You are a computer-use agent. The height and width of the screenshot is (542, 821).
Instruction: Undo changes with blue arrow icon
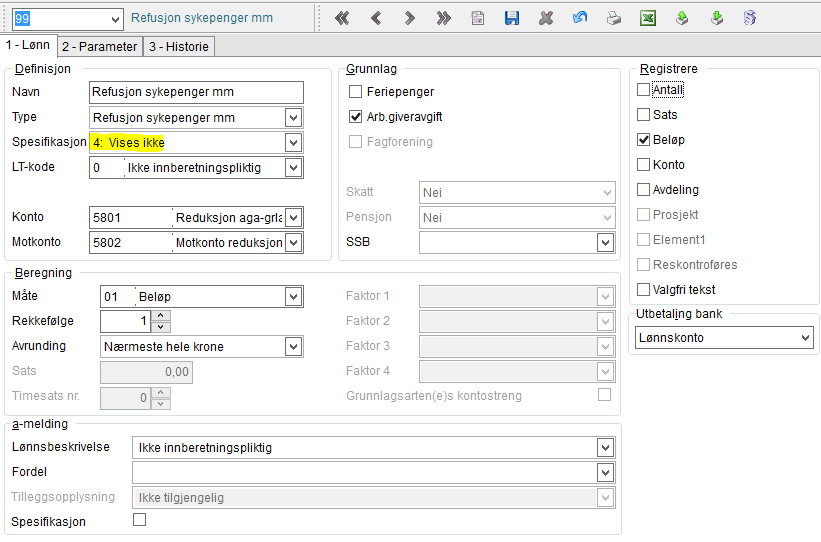(580, 18)
